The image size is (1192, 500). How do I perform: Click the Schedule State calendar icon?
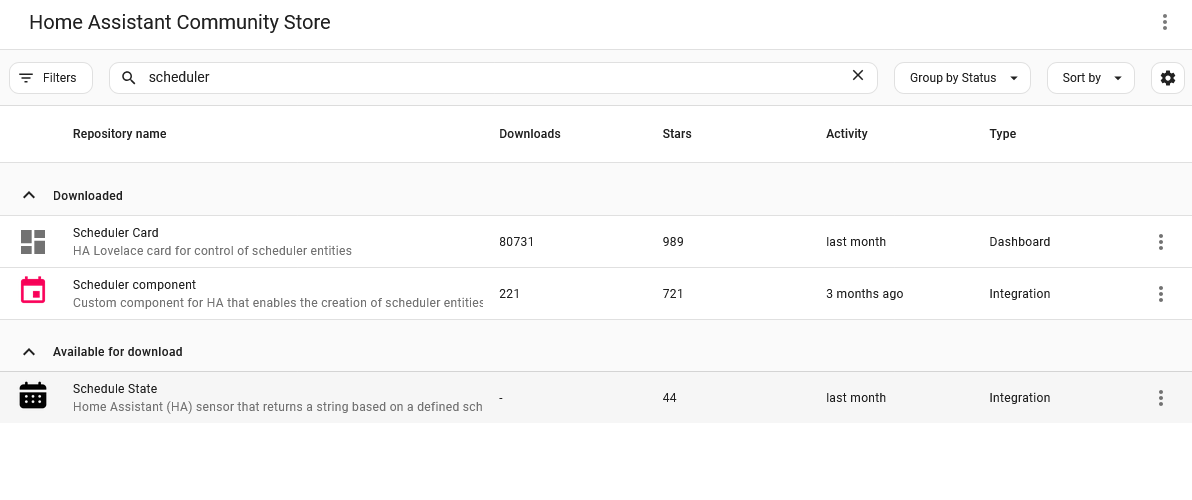pyautogui.click(x=33, y=396)
